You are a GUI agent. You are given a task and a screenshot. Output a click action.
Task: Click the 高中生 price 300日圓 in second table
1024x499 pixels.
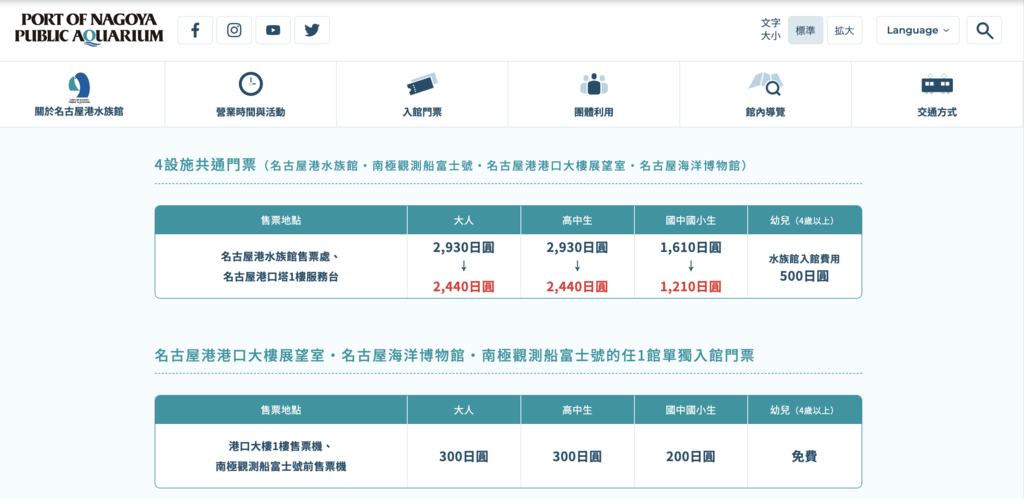click(577, 457)
